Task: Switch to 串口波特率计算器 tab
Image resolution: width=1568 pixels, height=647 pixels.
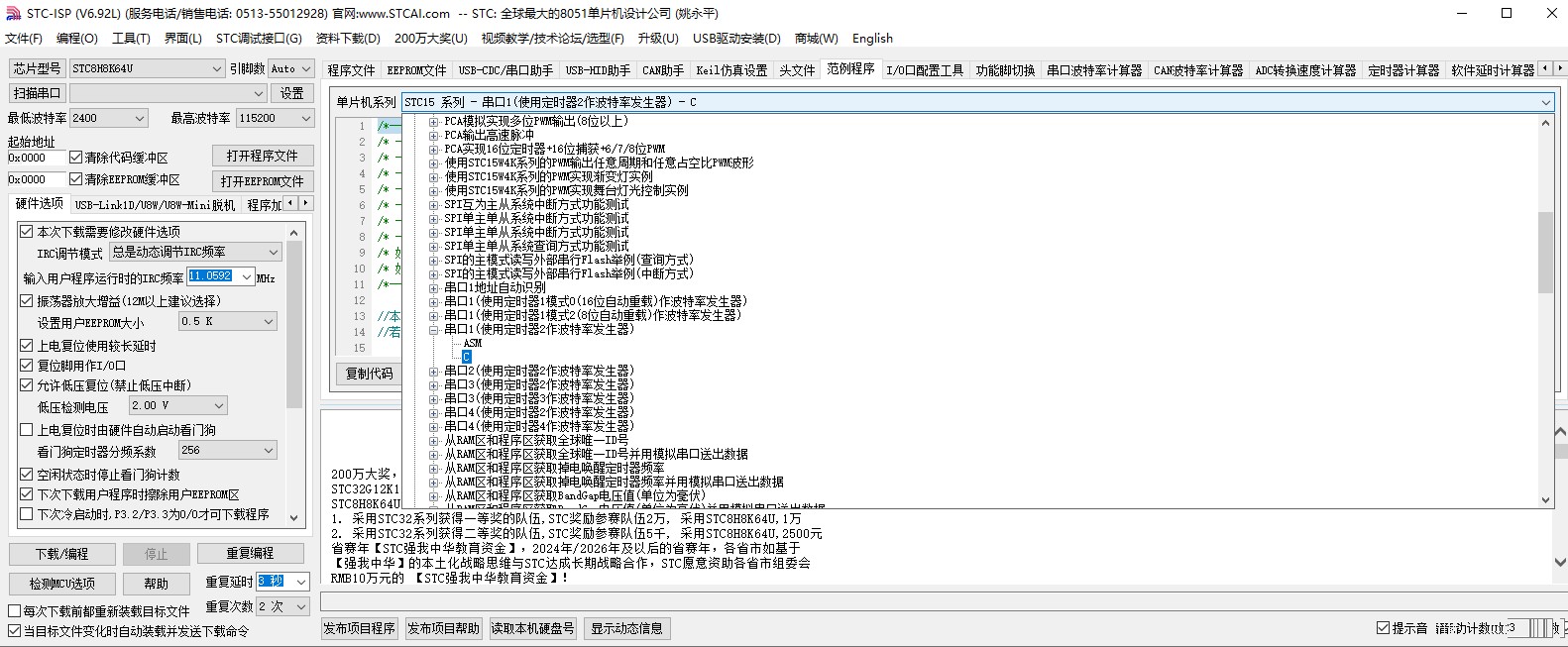Action: (1094, 70)
